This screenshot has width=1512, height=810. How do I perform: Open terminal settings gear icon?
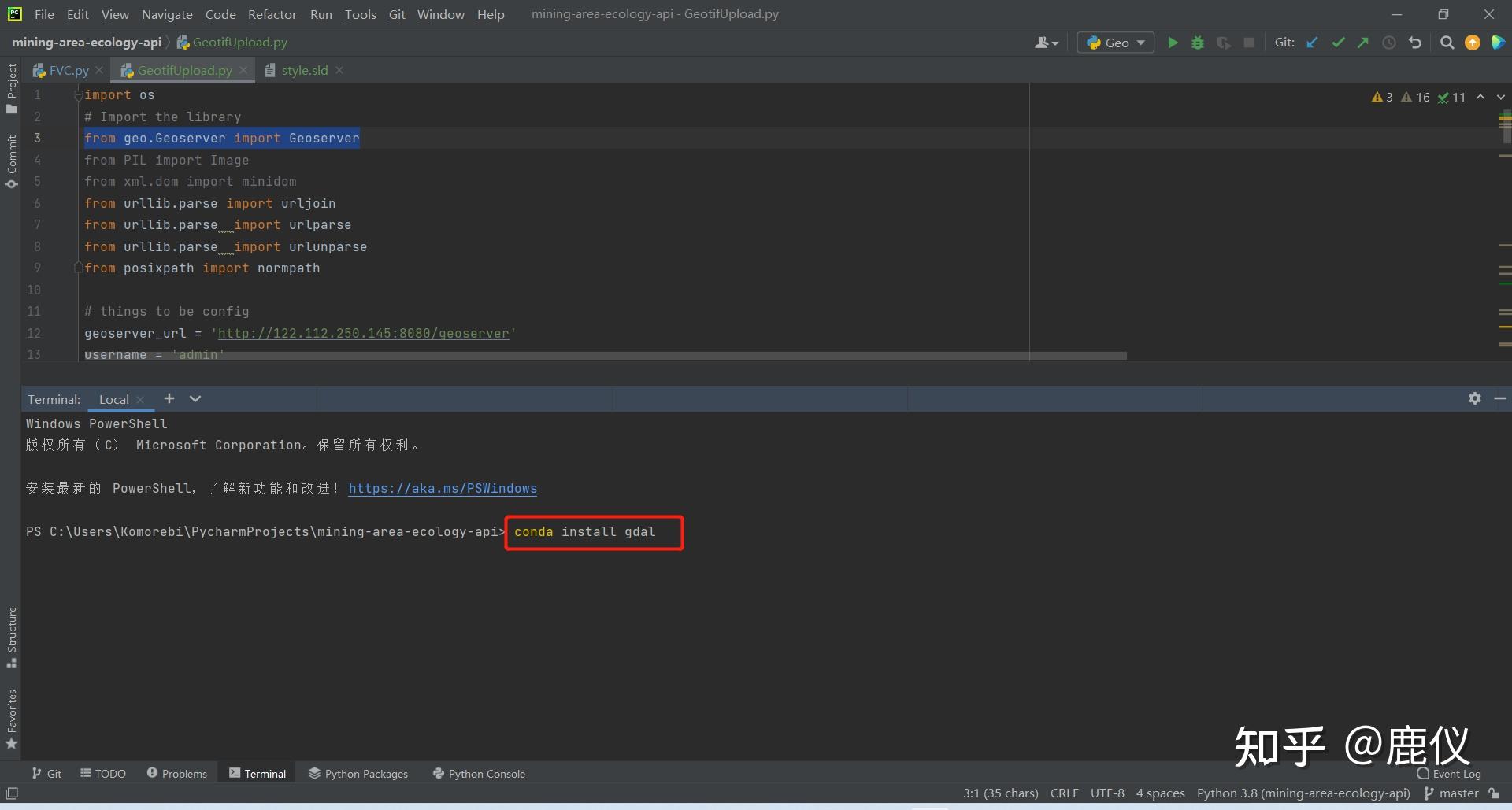(1475, 399)
